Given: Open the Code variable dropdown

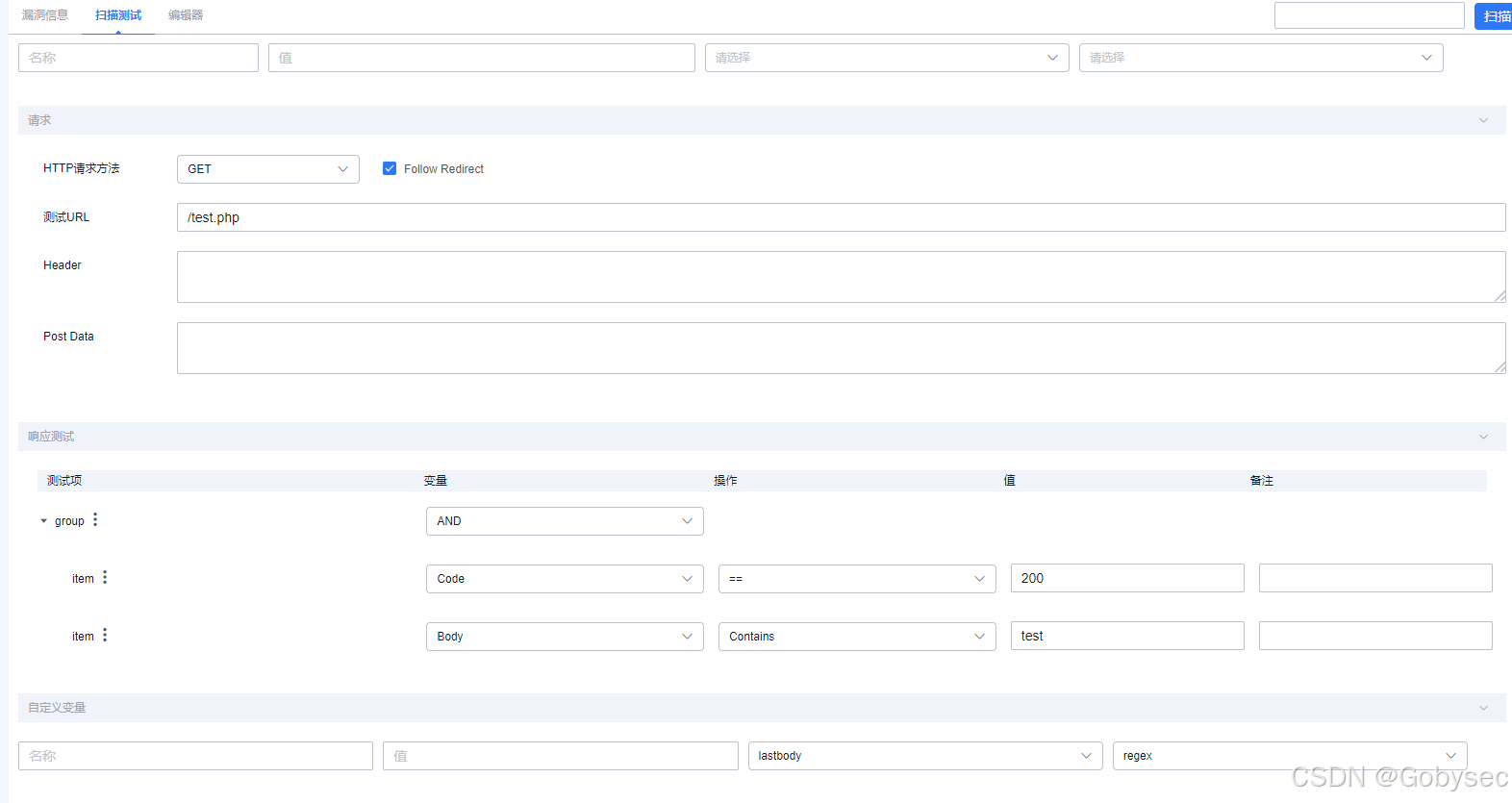Looking at the screenshot, I should [565, 579].
